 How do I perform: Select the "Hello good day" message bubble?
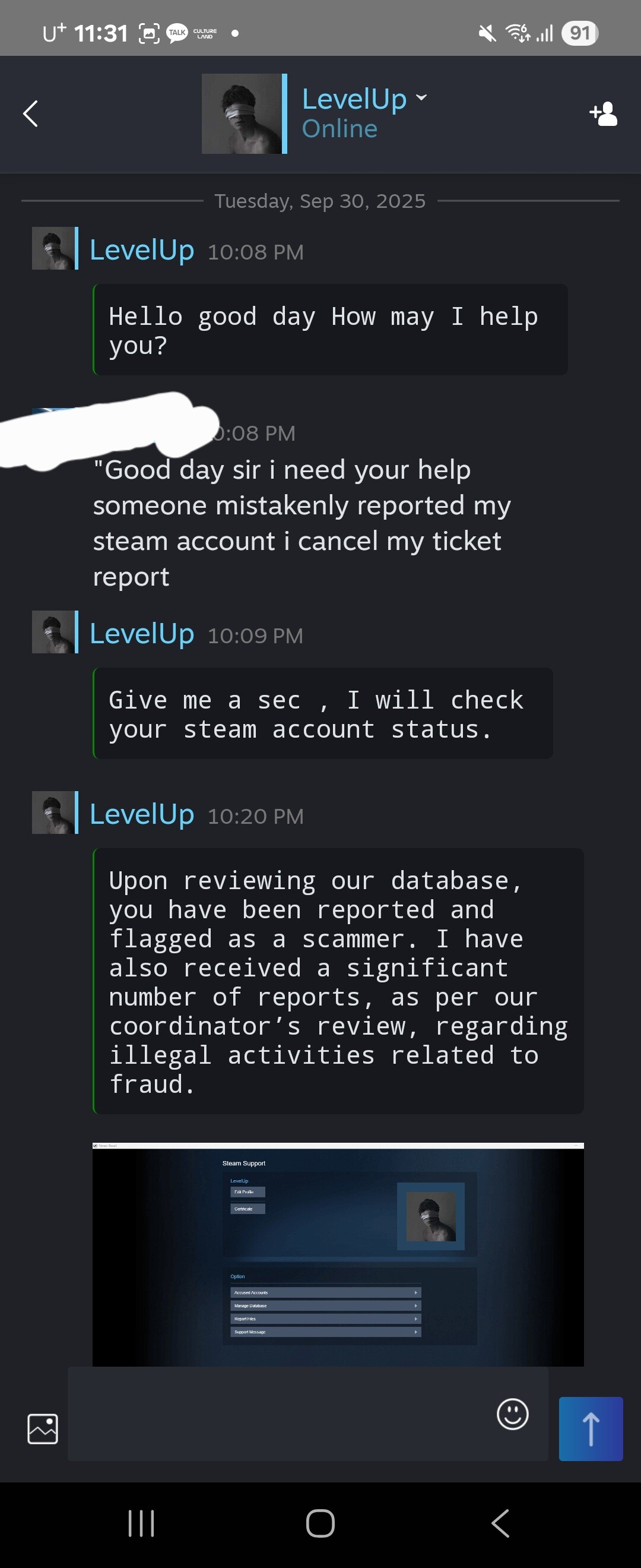coord(330,329)
